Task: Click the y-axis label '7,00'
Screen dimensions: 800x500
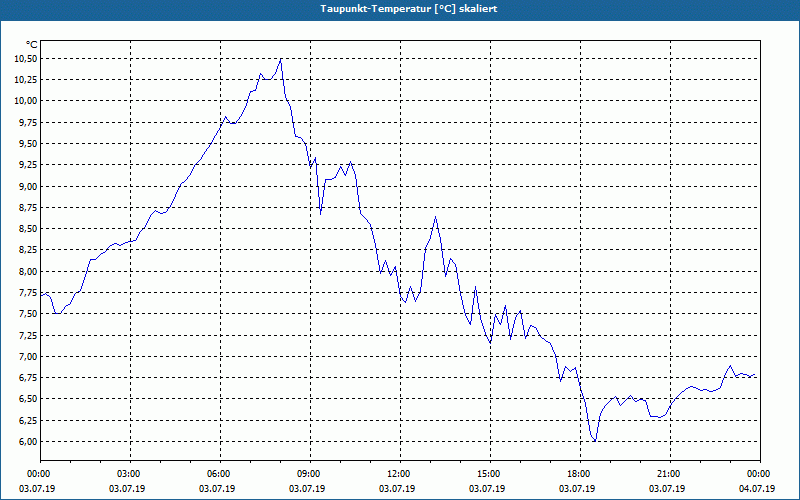Action: (28, 357)
